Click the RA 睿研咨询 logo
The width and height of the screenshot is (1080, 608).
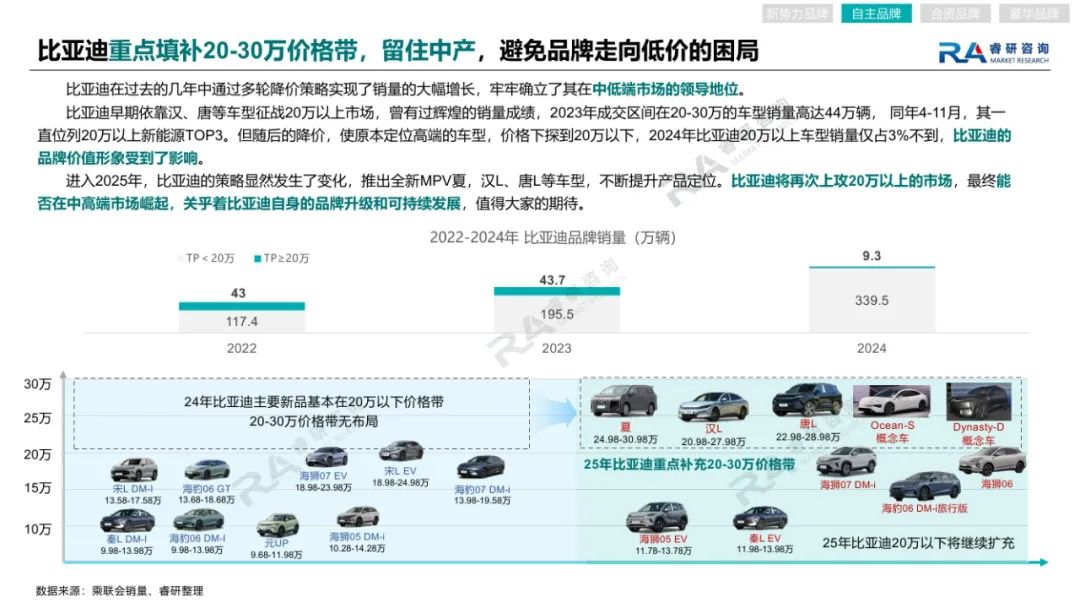pos(993,52)
